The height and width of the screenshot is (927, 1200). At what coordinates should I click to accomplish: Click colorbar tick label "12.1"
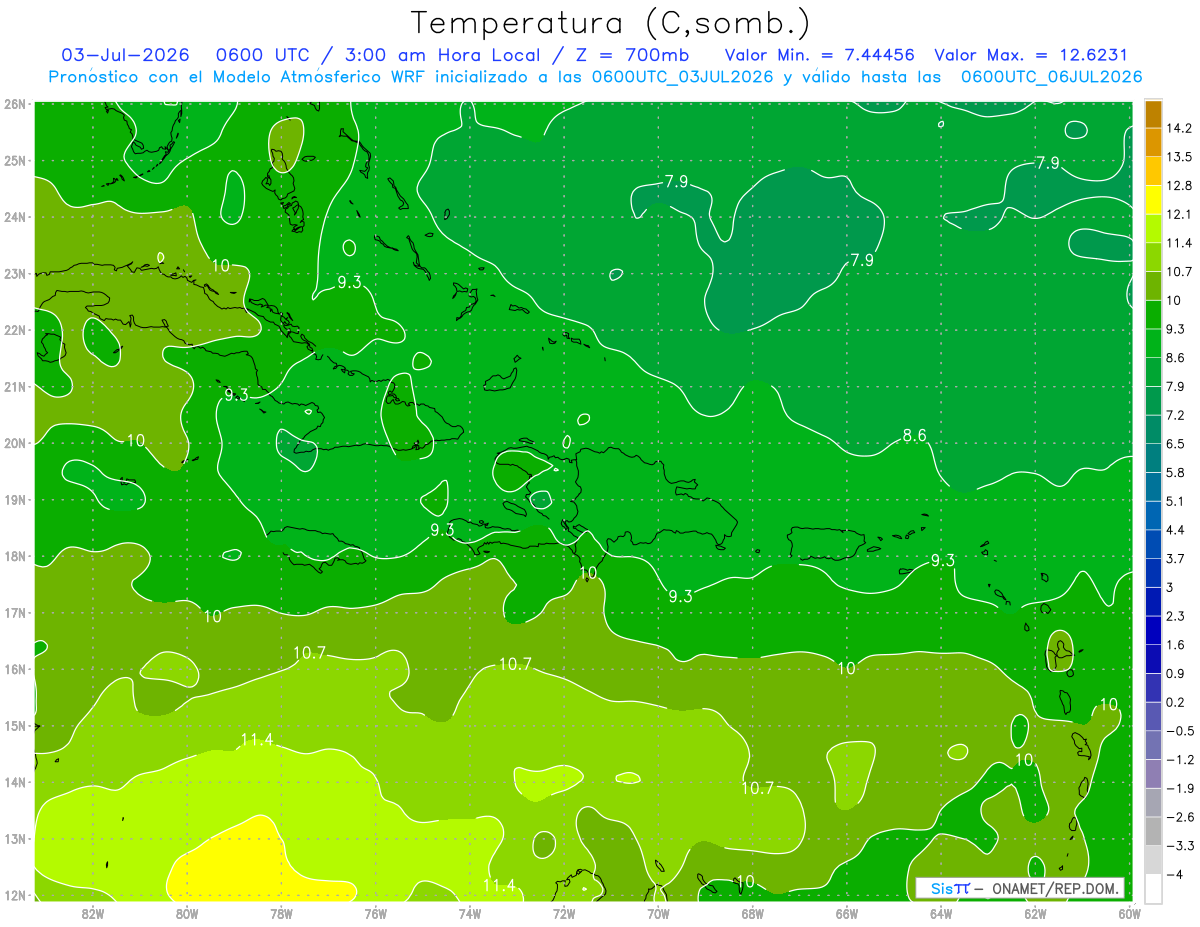click(1180, 214)
